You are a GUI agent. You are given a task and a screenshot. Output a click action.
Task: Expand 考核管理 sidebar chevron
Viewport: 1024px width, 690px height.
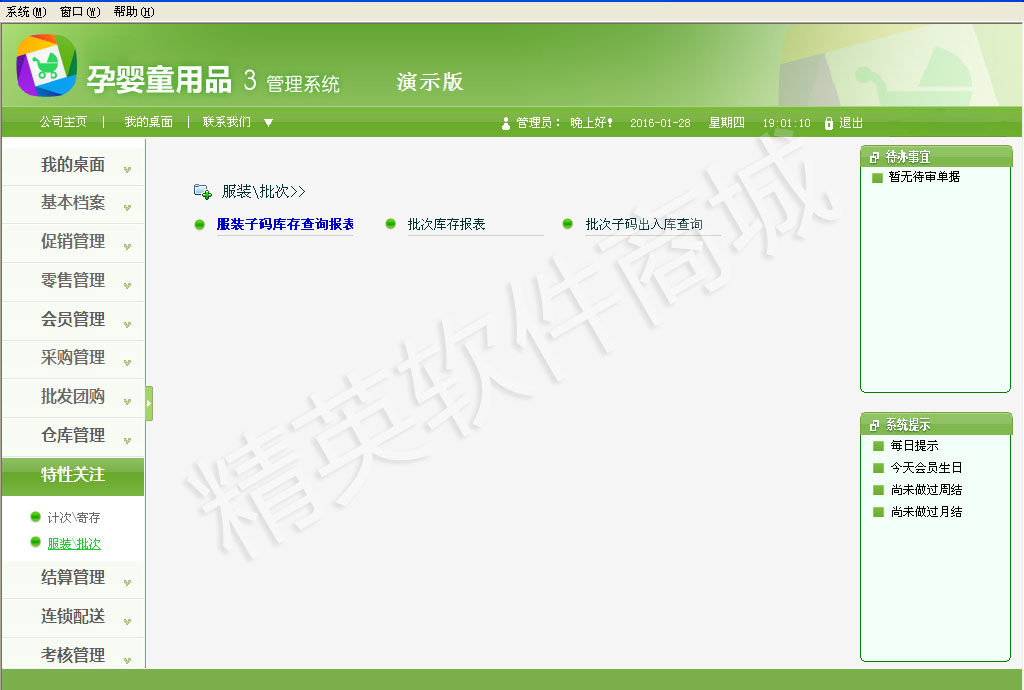[127, 661]
